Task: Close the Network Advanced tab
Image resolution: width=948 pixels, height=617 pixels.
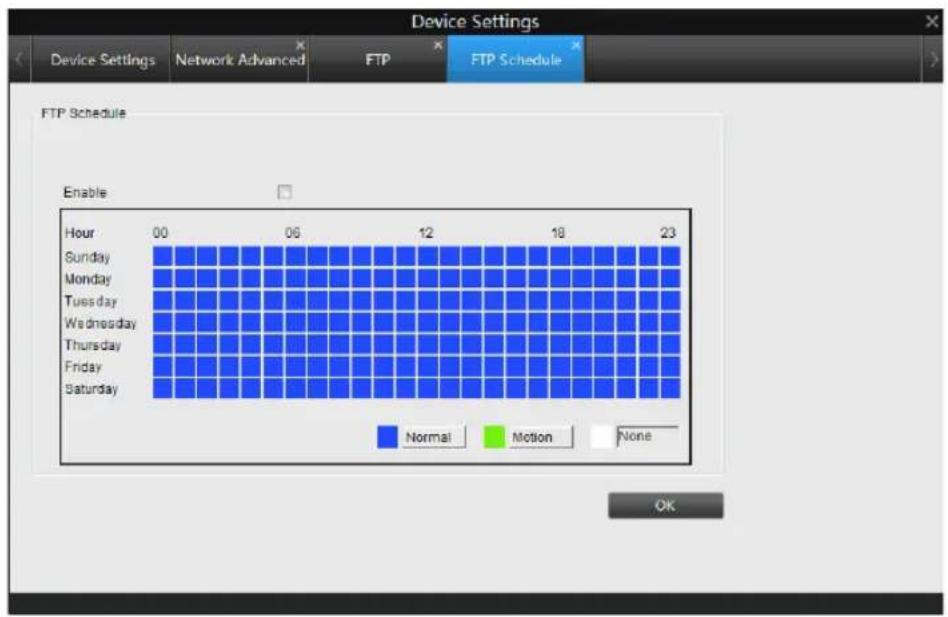Action: click(x=300, y=45)
